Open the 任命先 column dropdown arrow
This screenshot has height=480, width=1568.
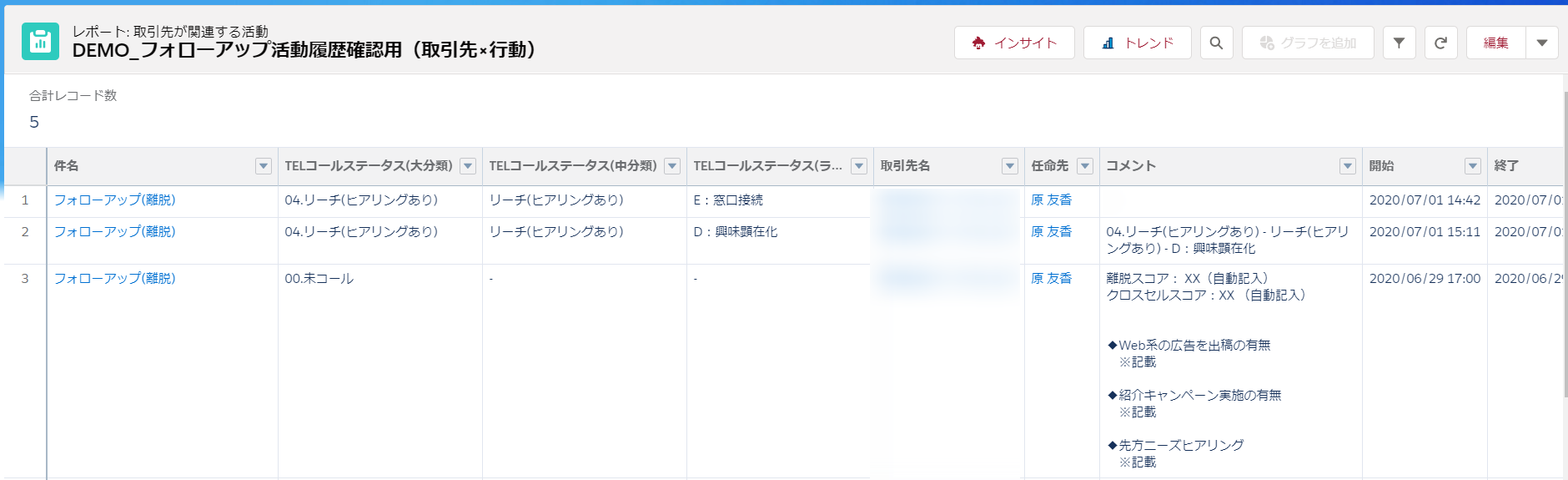point(1085,166)
